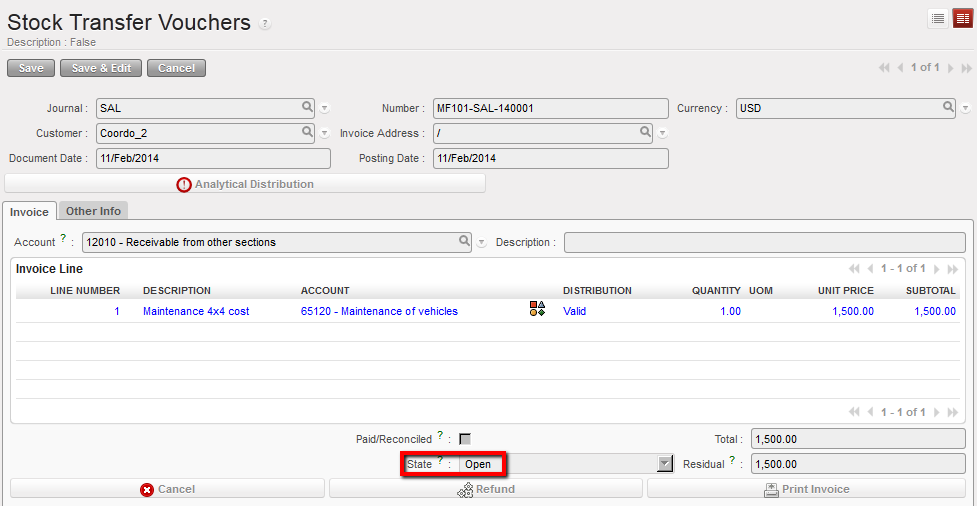
Task: Click distribution icon on invoice line
Action: [537, 310]
